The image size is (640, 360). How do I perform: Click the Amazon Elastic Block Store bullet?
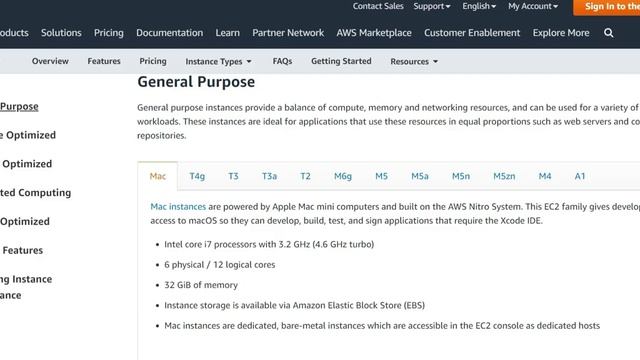point(294,305)
